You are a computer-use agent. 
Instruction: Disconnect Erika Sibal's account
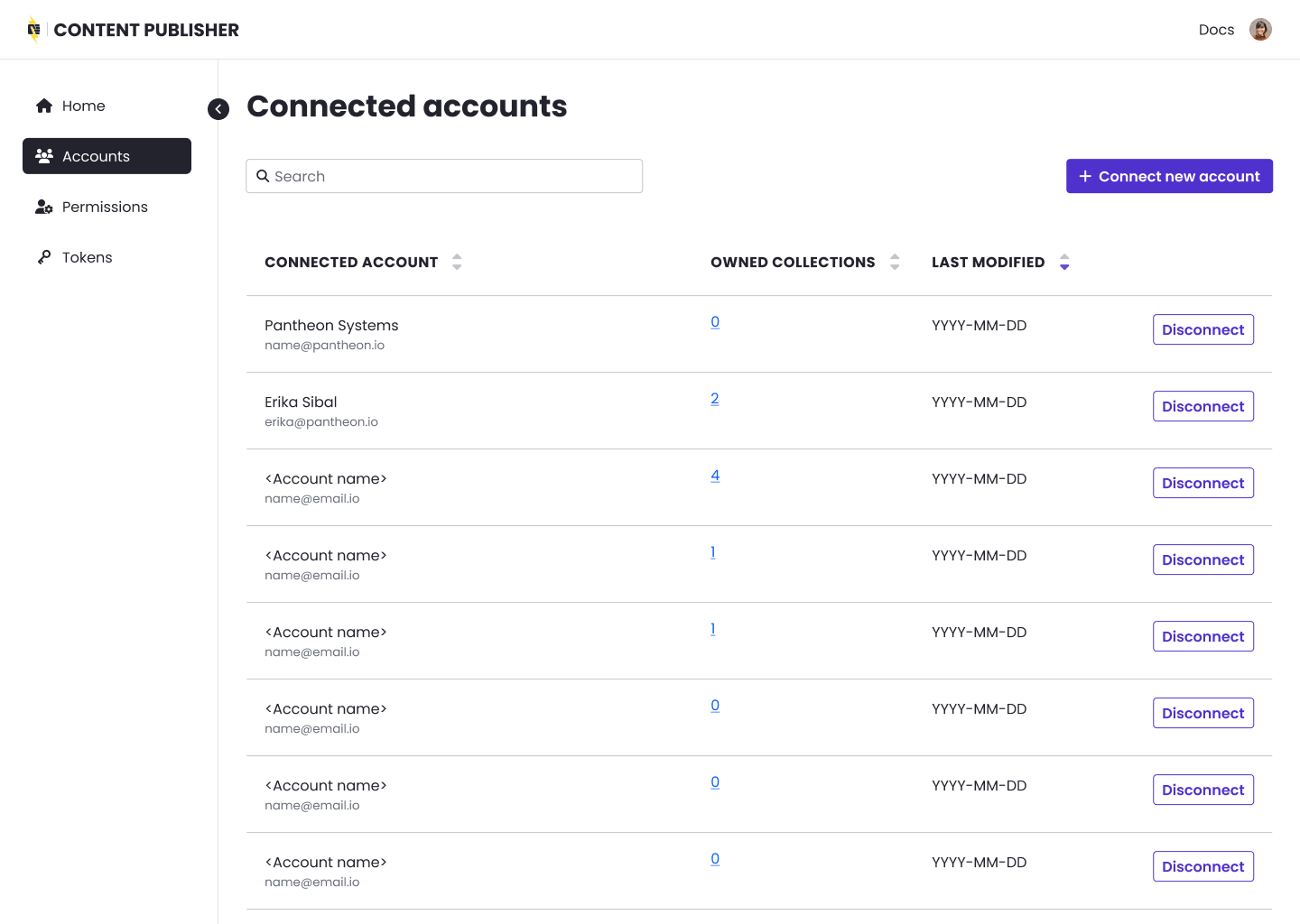click(1202, 406)
